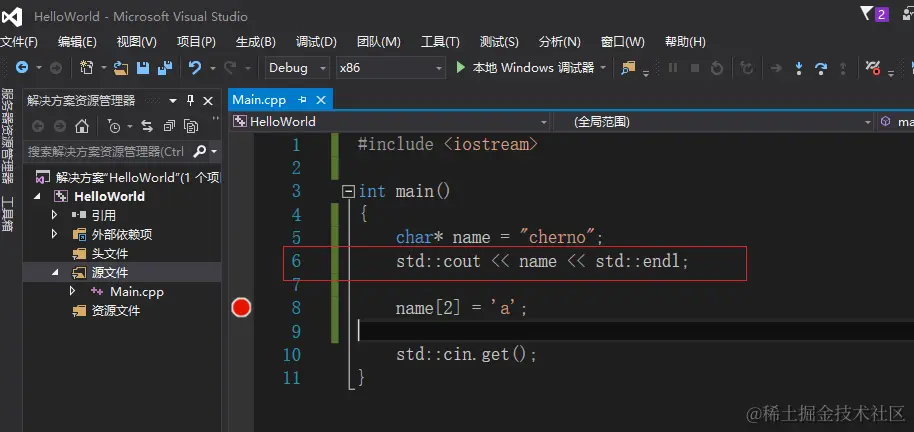
Task: Collapse the HelloWorld project node
Action: pos(37,196)
